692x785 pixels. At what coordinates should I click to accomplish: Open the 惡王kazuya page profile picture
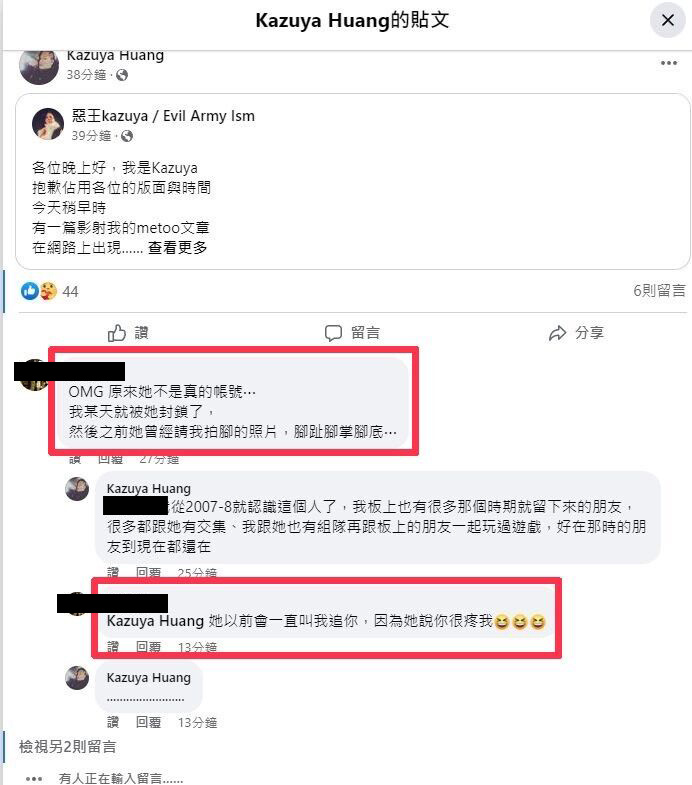tap(48, 124)
